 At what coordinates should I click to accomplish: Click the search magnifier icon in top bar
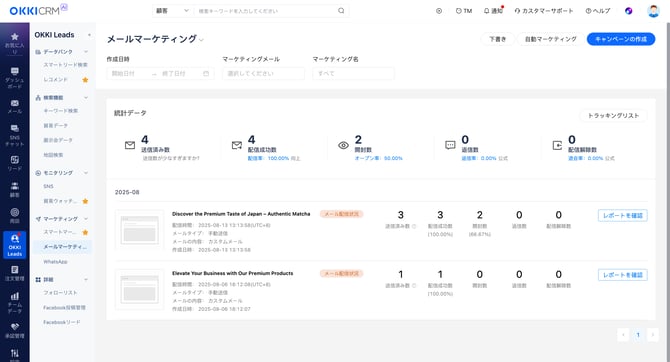point(341,11)
